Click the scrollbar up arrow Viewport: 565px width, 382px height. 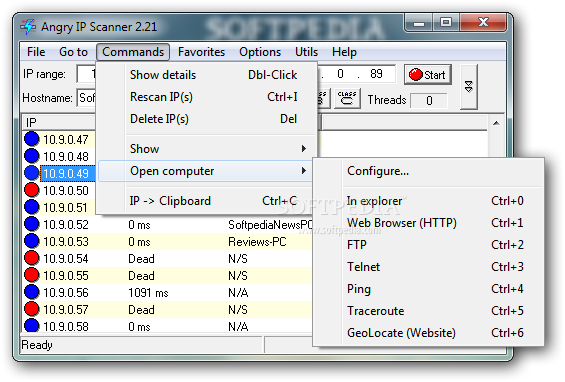point(496,123)
